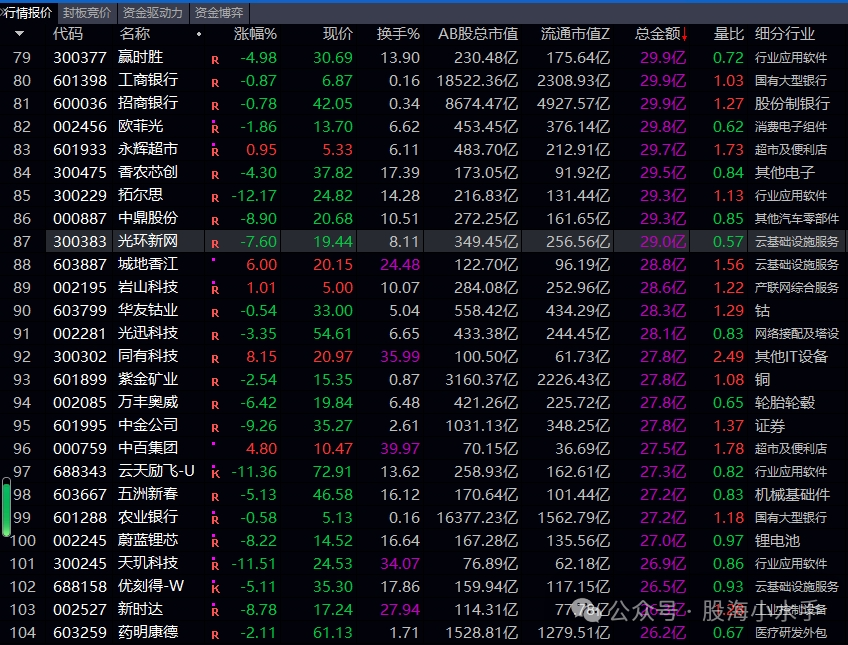Click turnover 24.48 in 城地香江 row
The height and width of the screenshot is (645, 848).
400,264
